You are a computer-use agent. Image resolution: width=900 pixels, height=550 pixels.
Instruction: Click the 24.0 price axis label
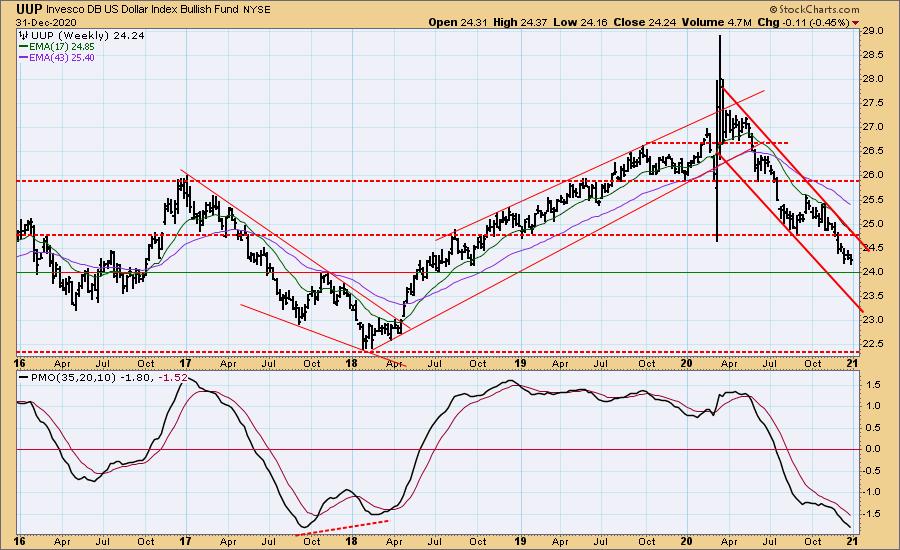click(872, 272)
